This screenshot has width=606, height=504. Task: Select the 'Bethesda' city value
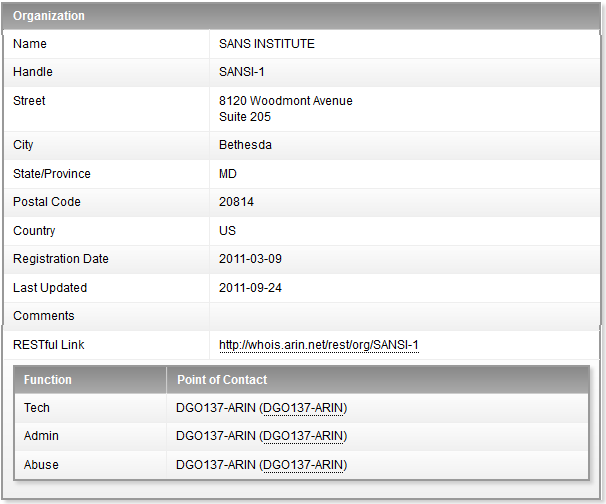point(245,145)
